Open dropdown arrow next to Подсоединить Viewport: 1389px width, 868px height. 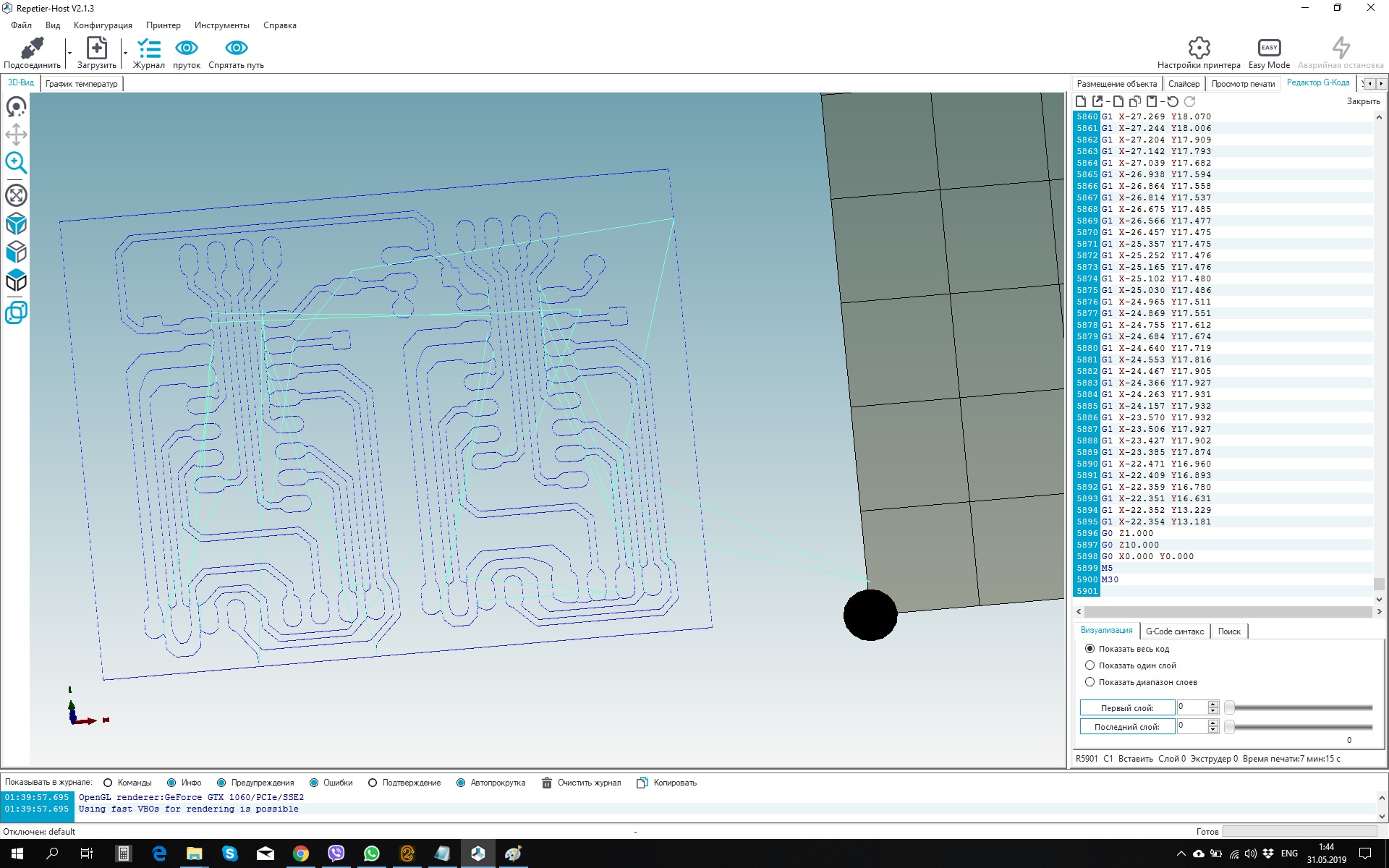tap(69, 53)
